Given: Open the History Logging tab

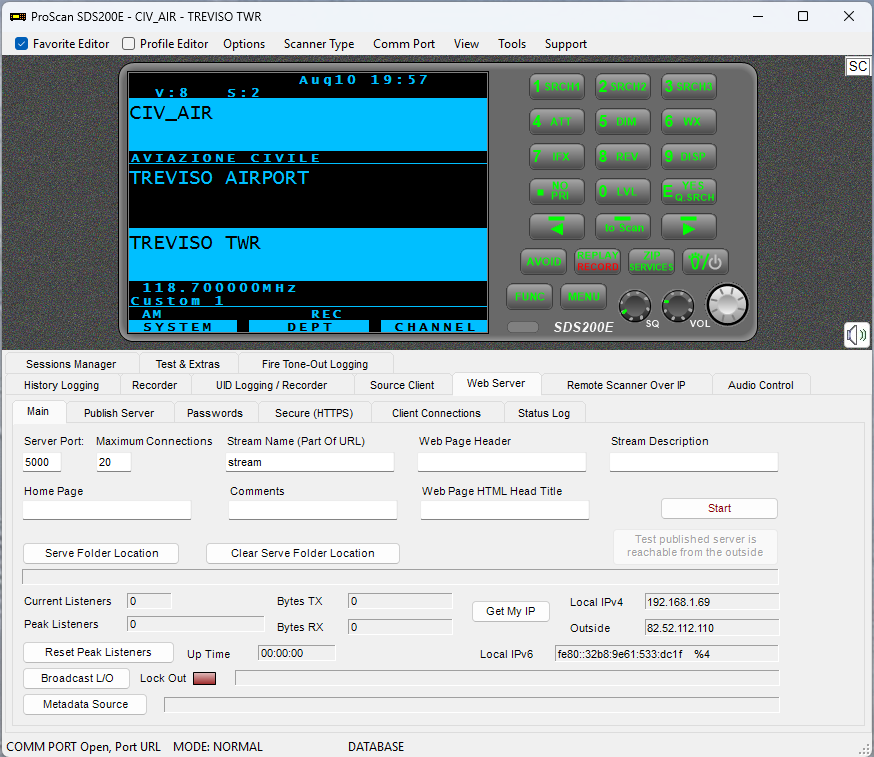Looking at the screenshot, I should (61, 385).
